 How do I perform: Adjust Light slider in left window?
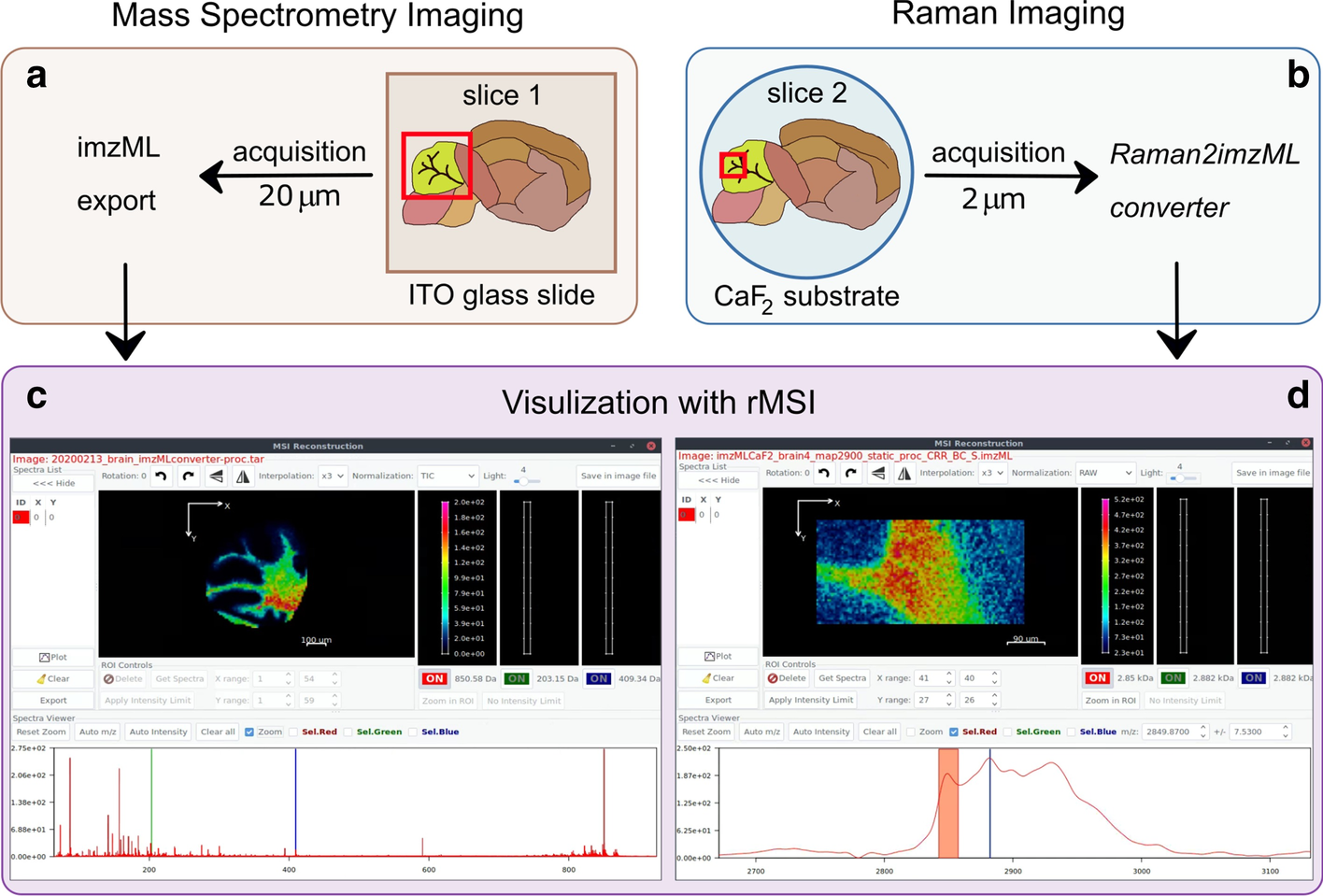pyautogui.click(x=527, y=481)
